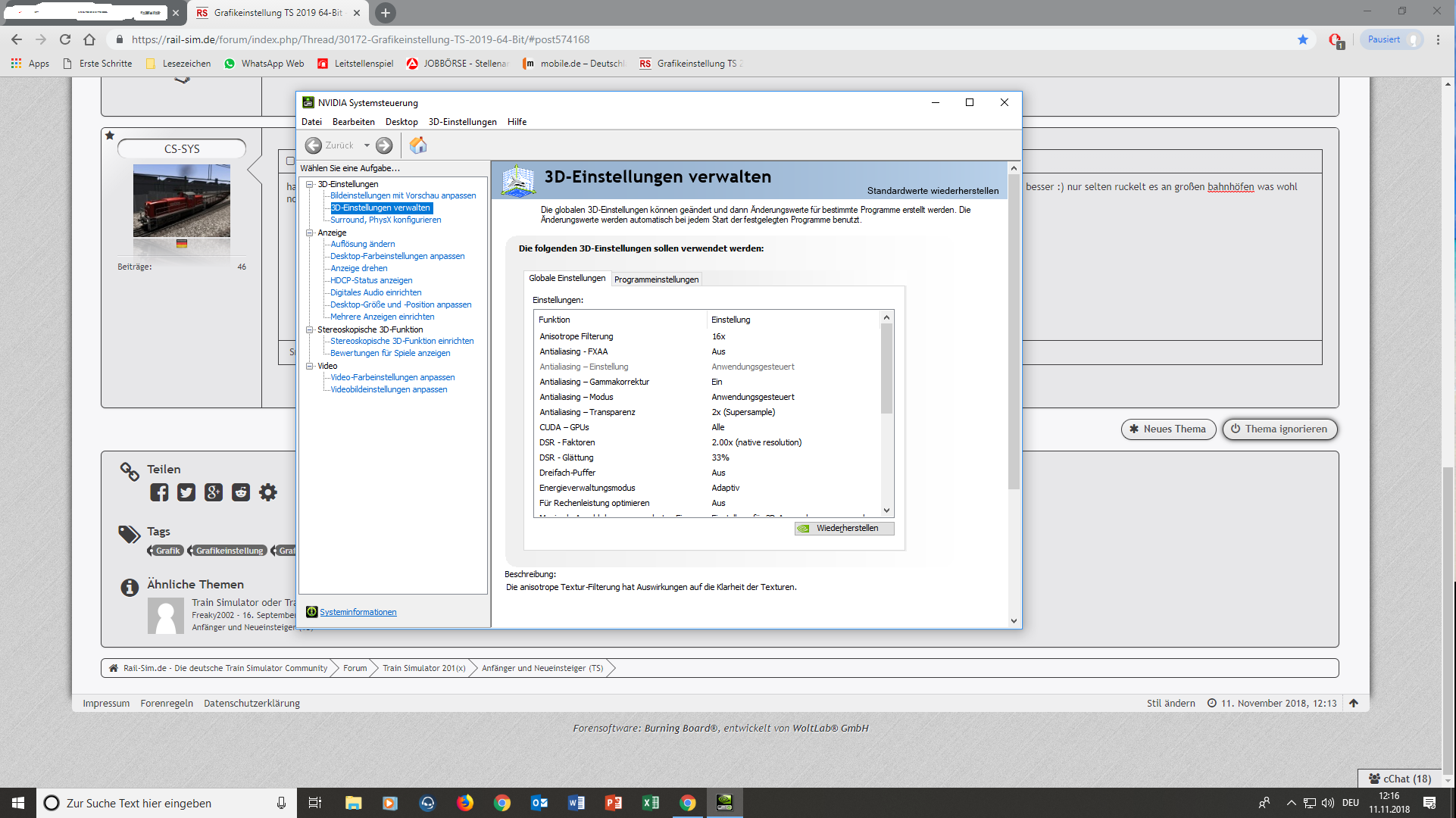The width and height of the screenshot is (1456, 818).
Task: Click the Thema ignorieren button
Action: [x=1279, y=429]
